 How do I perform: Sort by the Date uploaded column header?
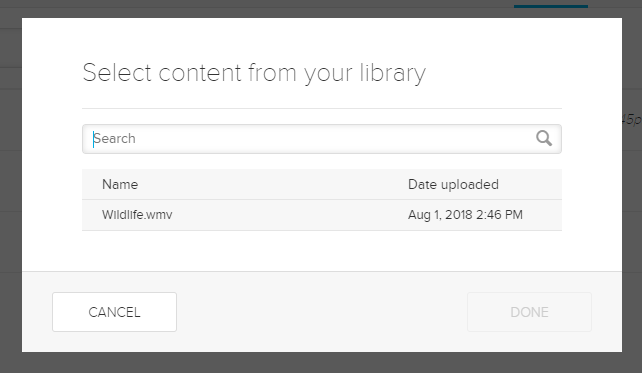pyautogui.click(x=453, y=184)
